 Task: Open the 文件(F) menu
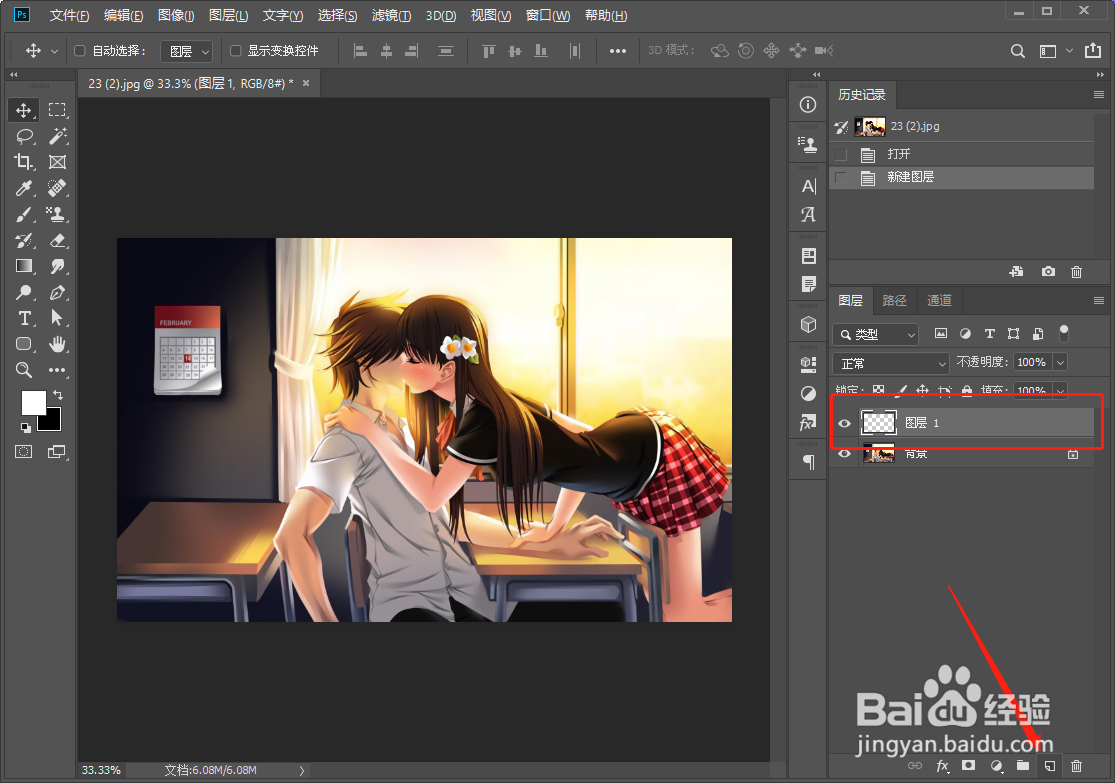click(x=69, y=16)
